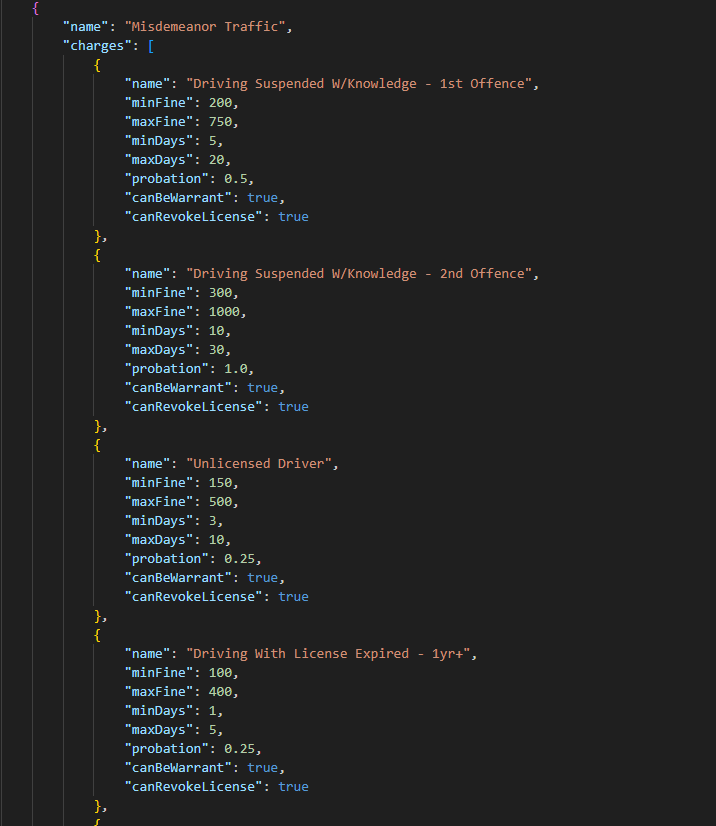Click the top-level opening curly brace
Viewport: 716px width, 826px height.
36,8
